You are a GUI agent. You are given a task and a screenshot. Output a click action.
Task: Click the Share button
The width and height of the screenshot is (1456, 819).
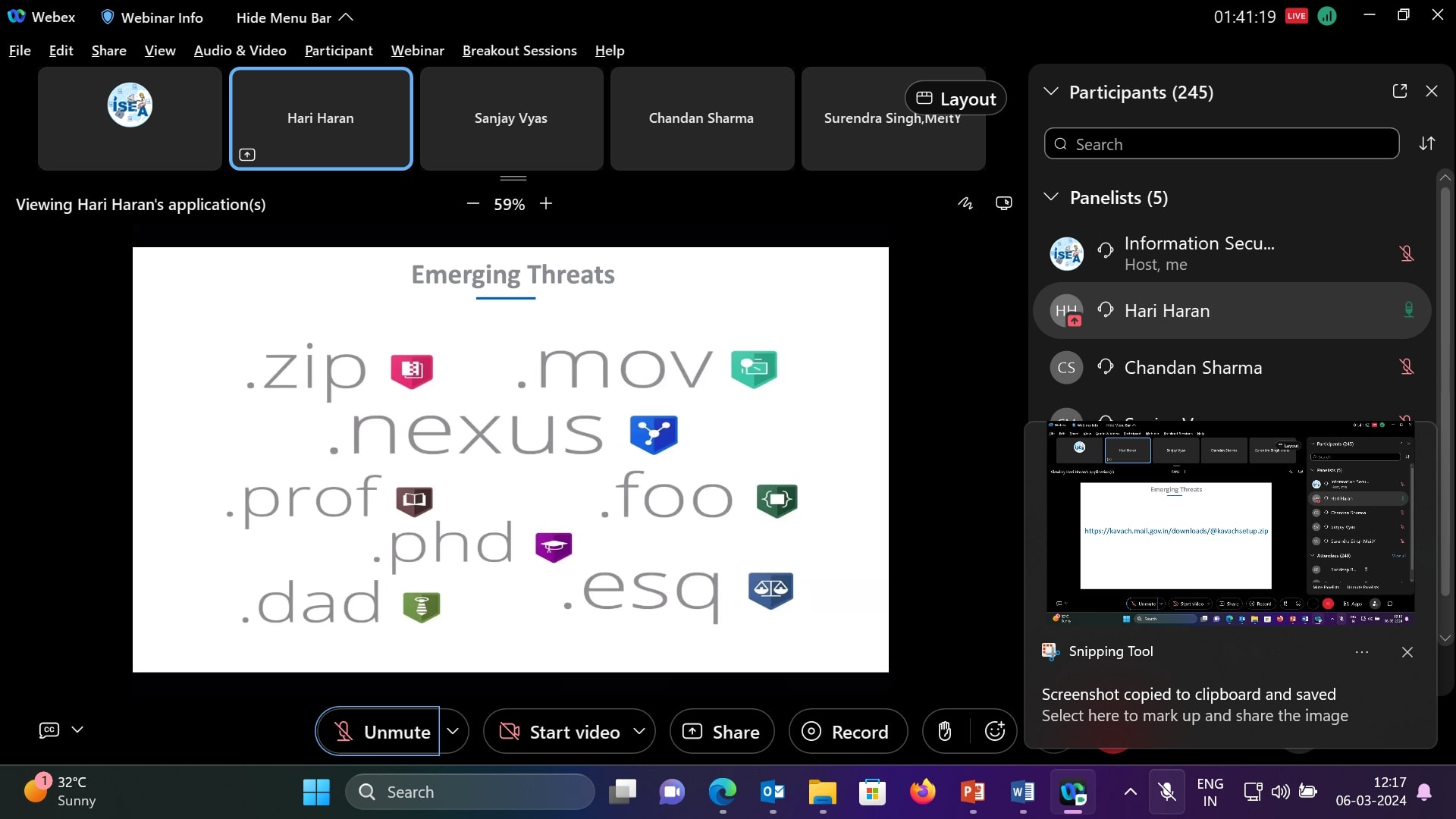tap(721, 731)
